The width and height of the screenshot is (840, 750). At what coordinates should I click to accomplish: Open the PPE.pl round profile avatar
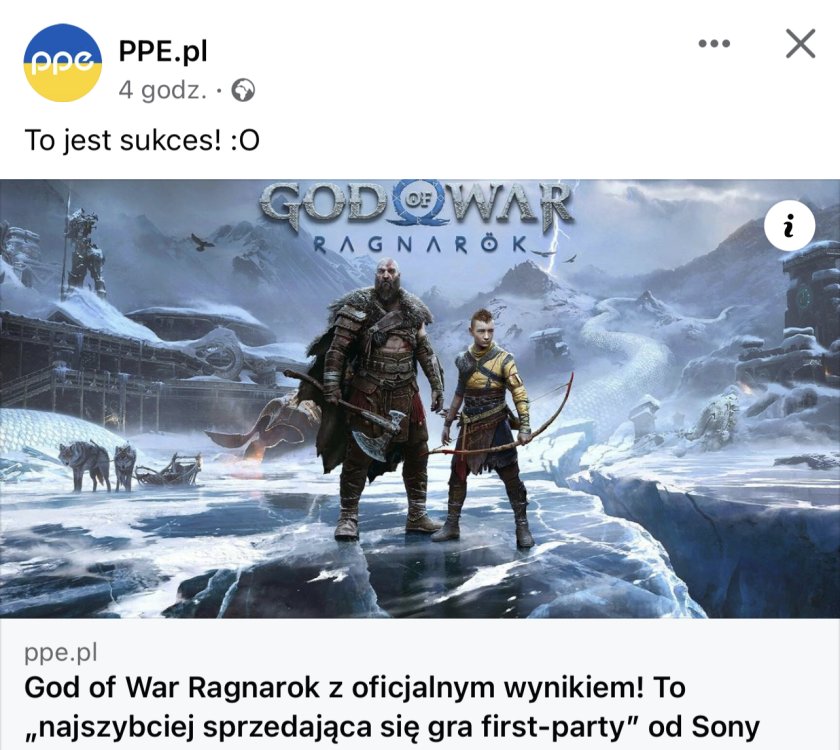63,63
